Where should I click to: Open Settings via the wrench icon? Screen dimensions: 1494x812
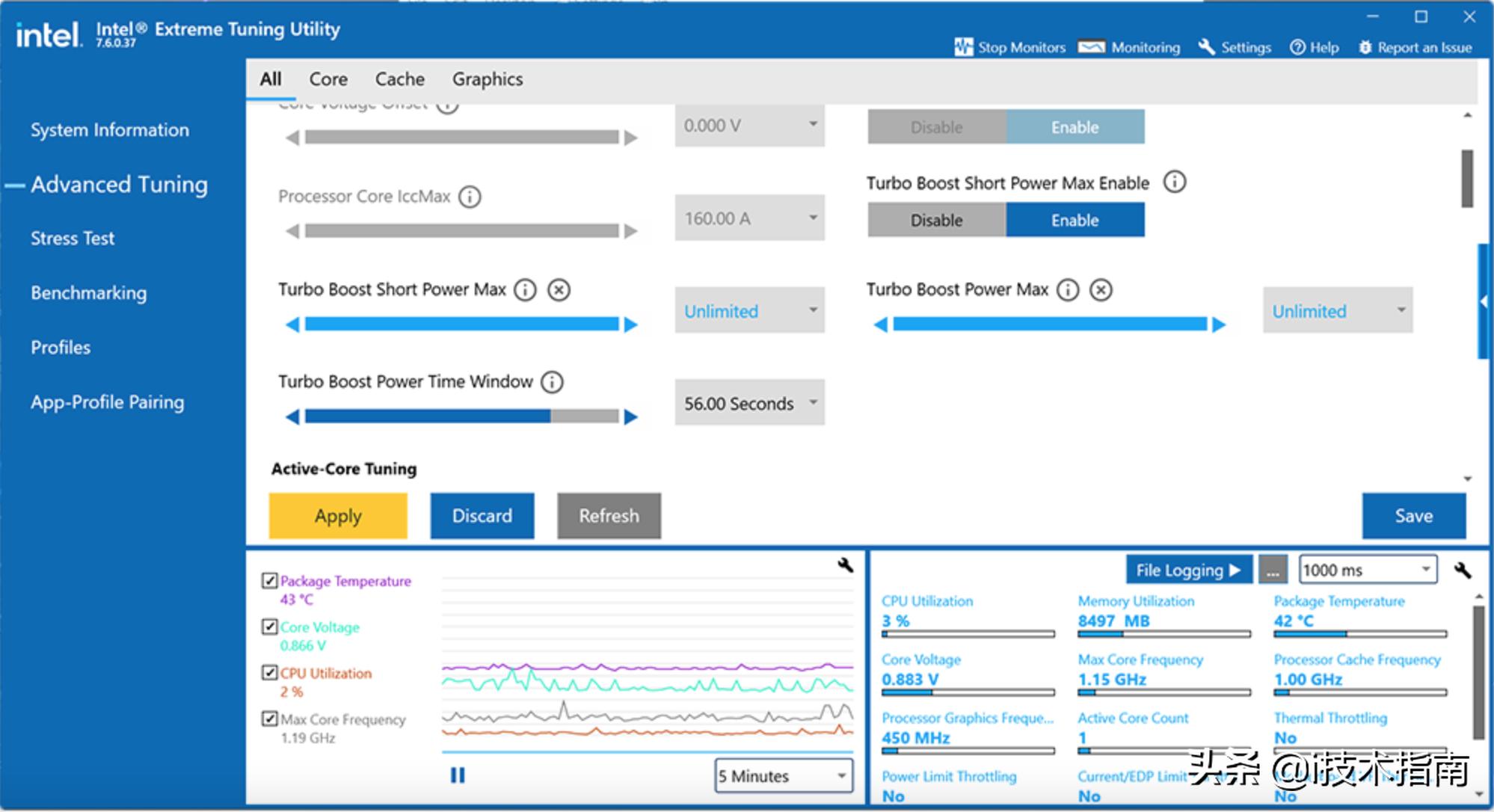[x=1205, y=47]
